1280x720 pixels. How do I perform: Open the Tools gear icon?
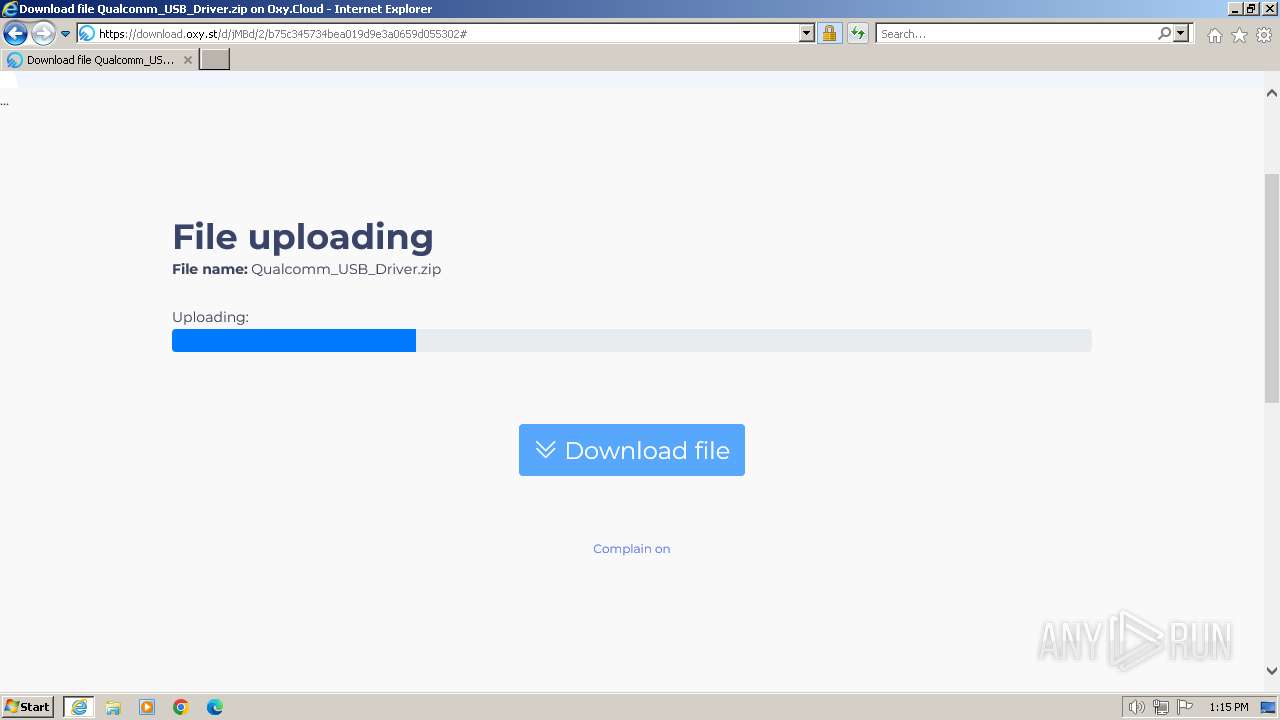1264,35
